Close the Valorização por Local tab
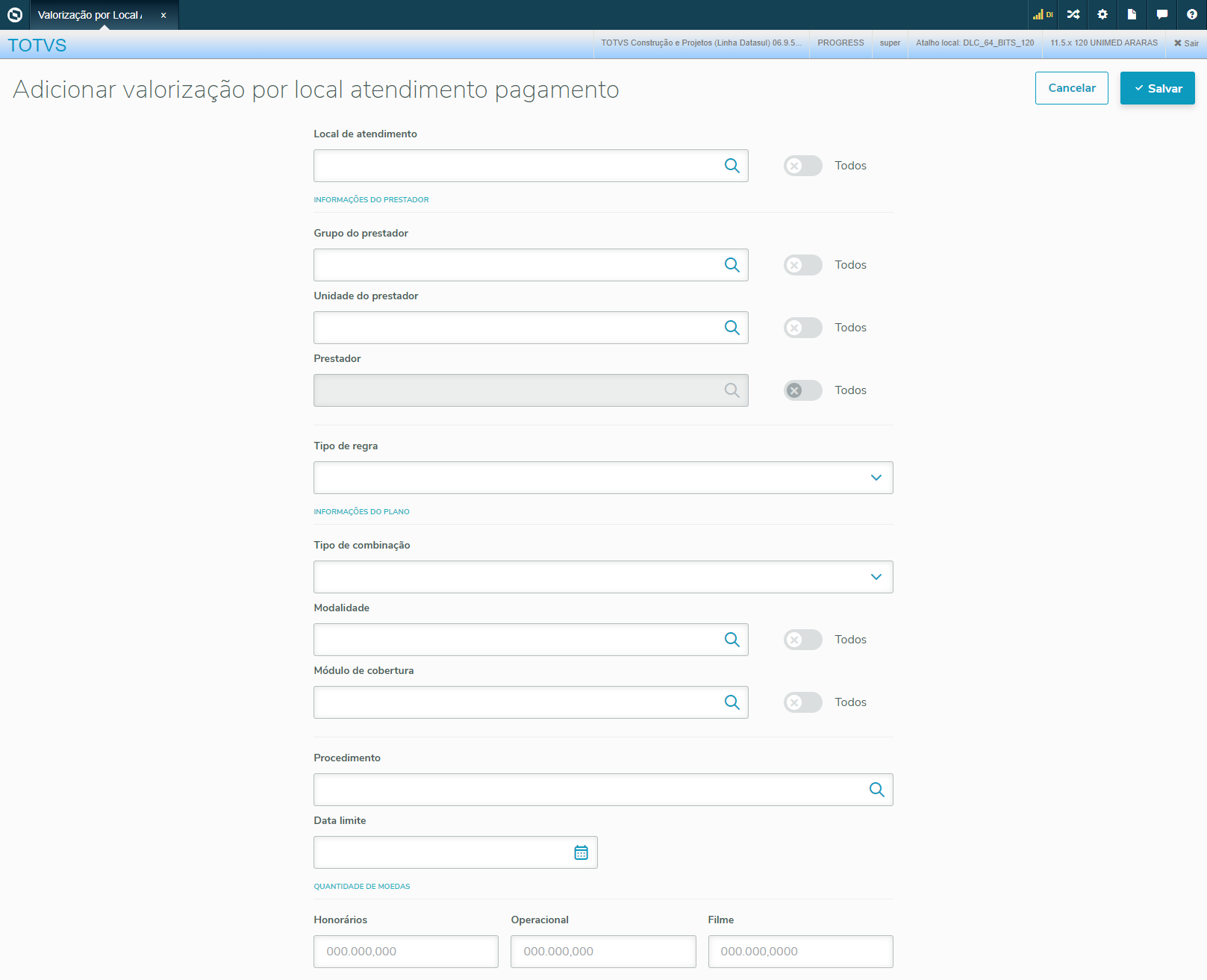 point(163,15)
